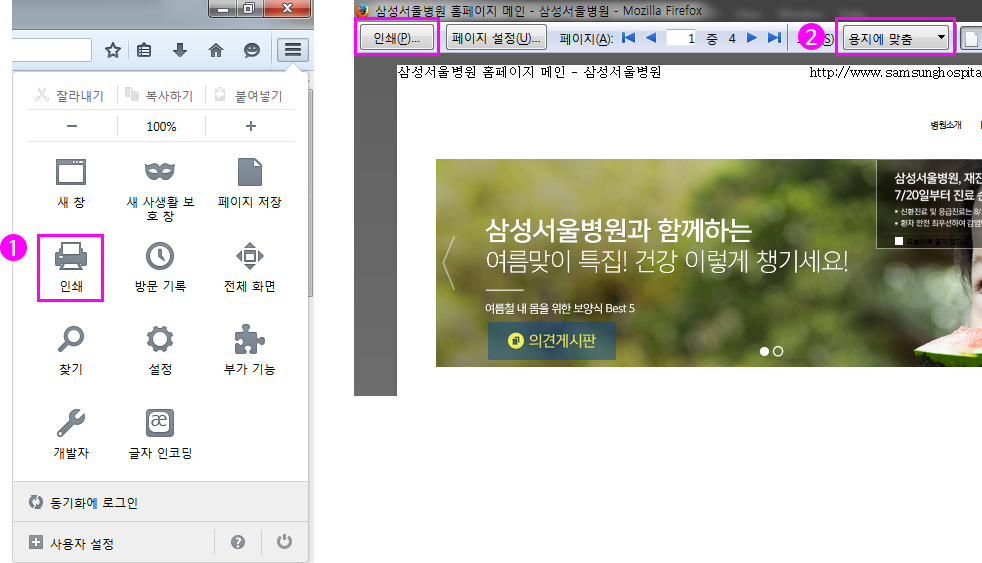Enter 전체 화면 full screen mode
The width and height of the screenshot is (982, 563).
[249, 267]
